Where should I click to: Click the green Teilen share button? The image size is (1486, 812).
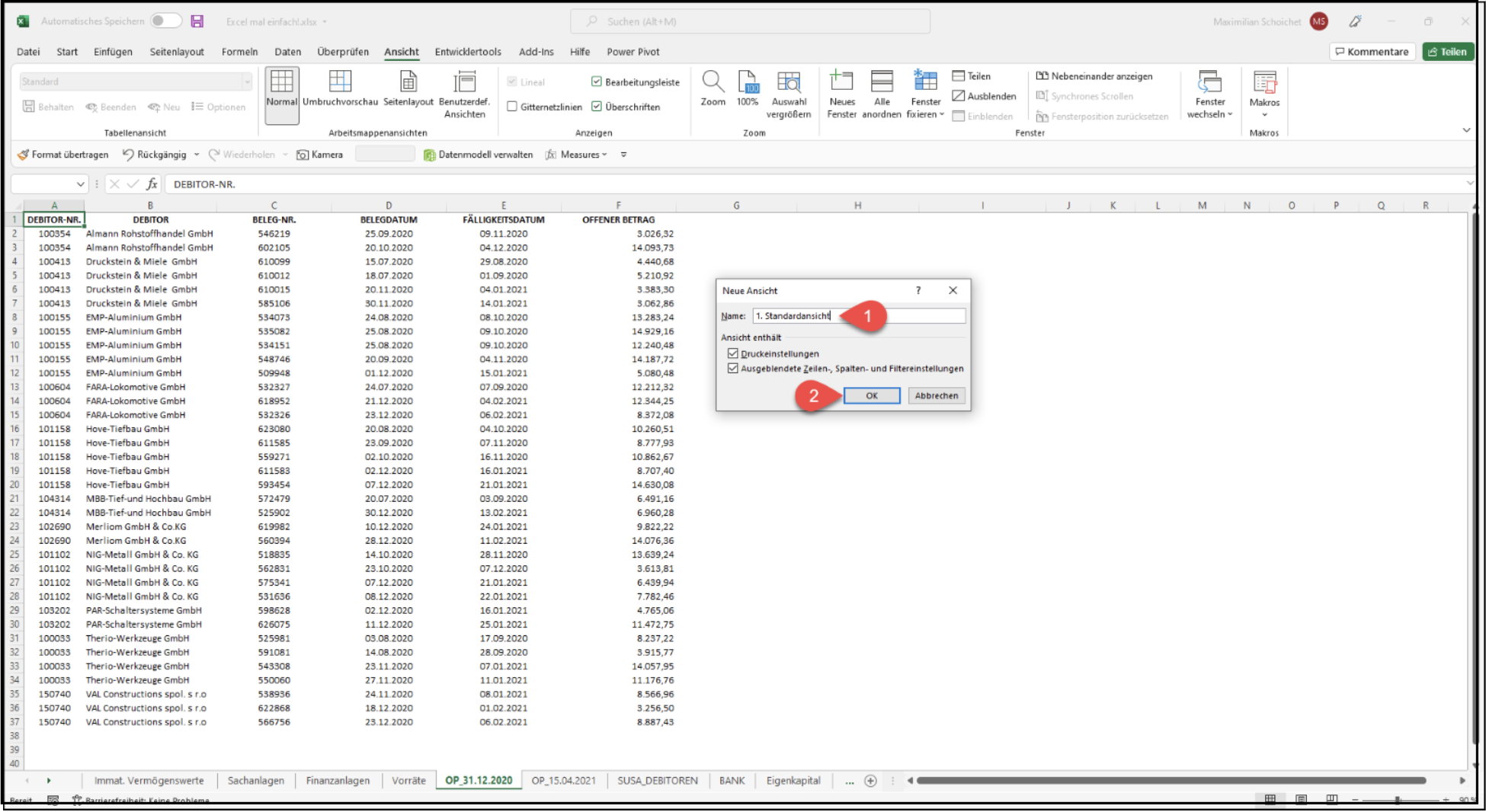point(1447,52)
